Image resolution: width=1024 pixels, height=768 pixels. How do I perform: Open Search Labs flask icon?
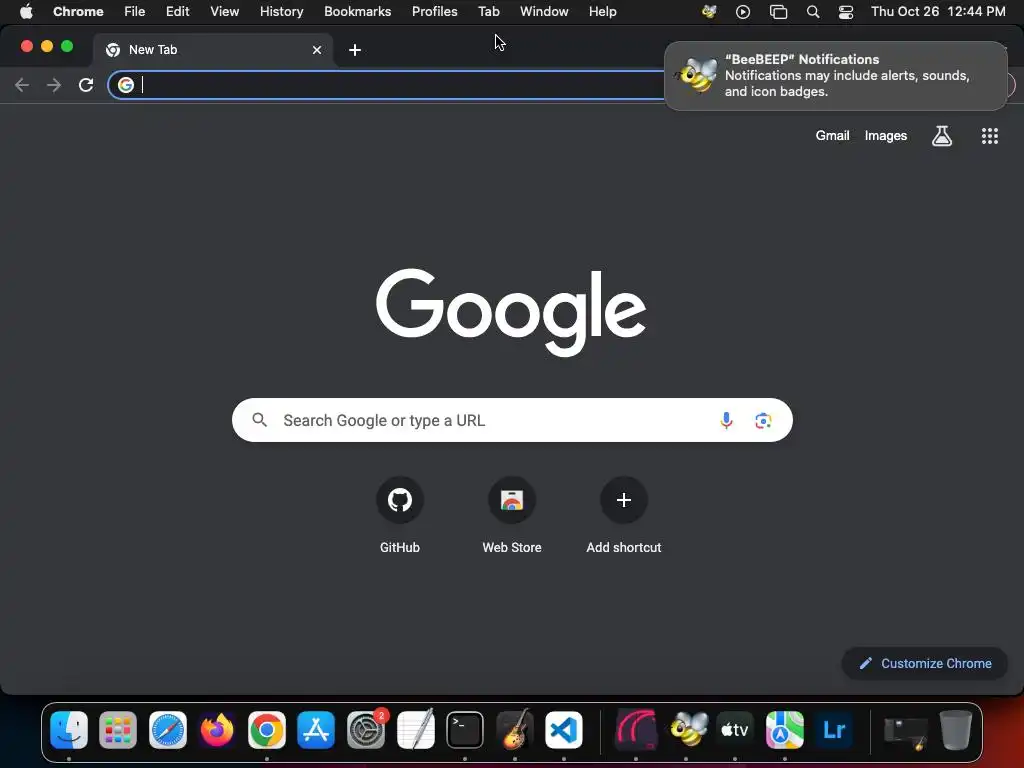pos(942,136)
